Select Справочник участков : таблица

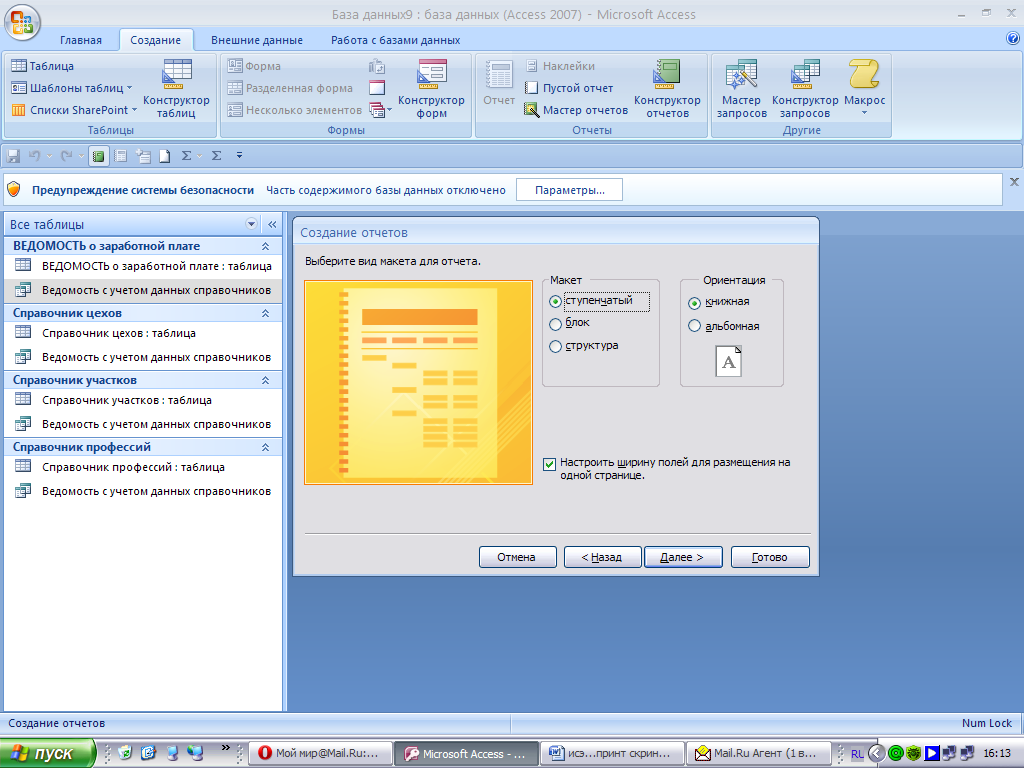143,400
